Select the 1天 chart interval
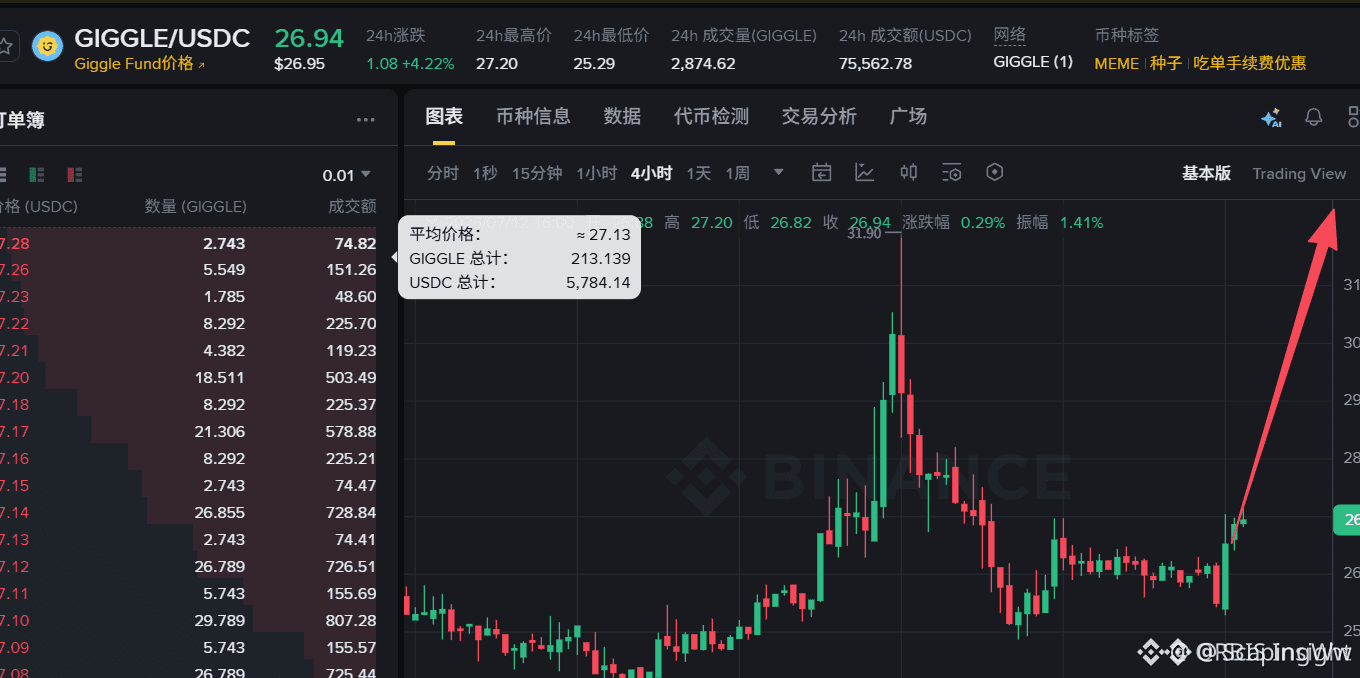Image resolution: width=1360 pixels, height=678 pixels. (698, 173)
